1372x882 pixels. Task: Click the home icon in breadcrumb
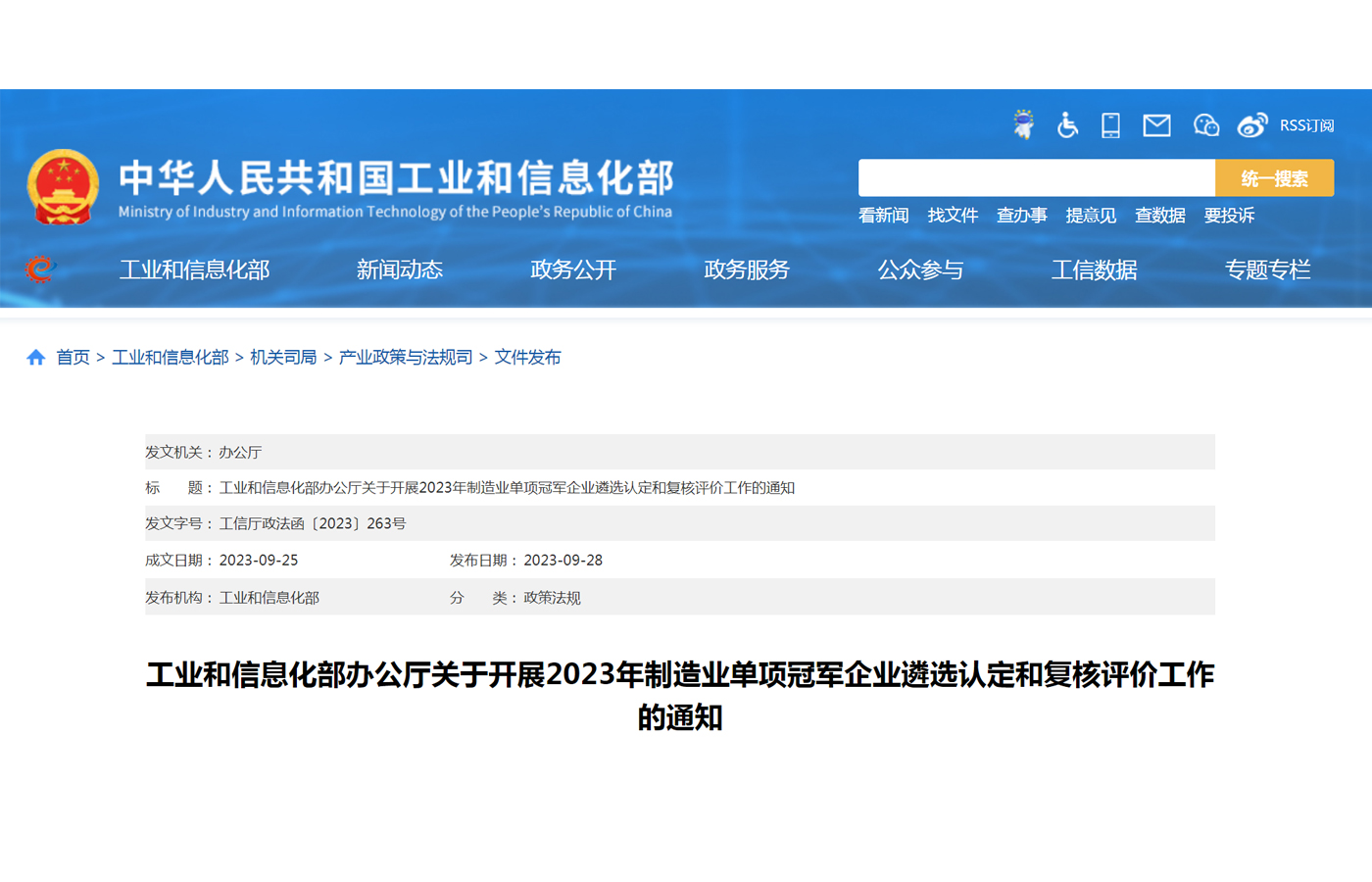pos(36,358)
